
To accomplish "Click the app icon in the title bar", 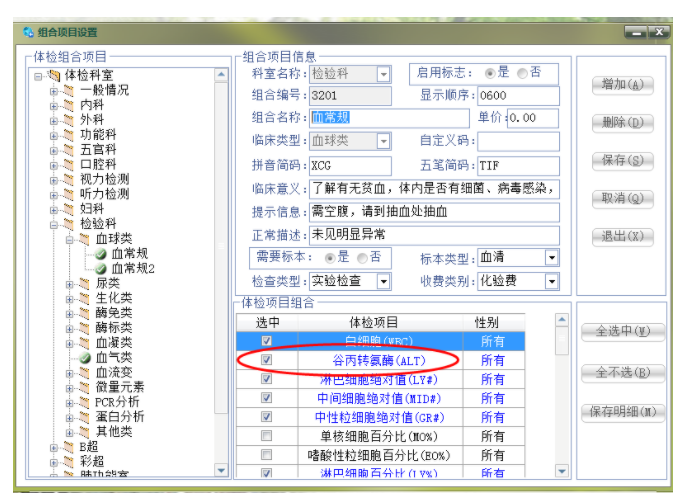I will point(29,32).
